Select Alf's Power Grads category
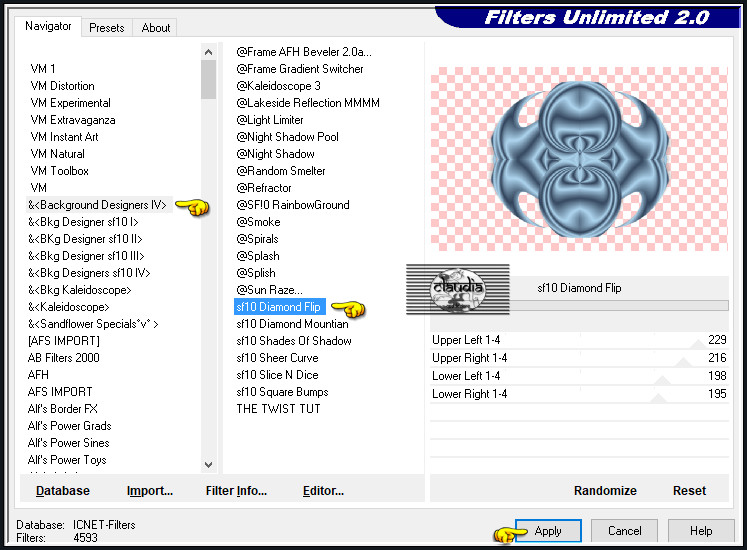This screenshot has width=747, height=550. 70,426
